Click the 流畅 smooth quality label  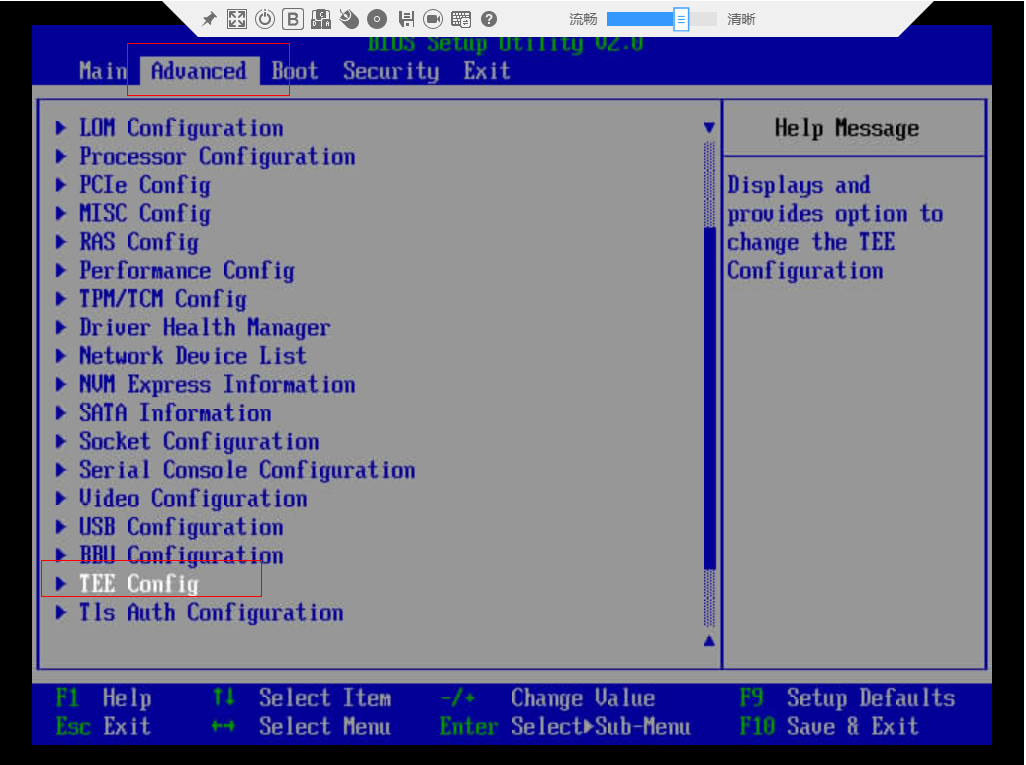583,19
